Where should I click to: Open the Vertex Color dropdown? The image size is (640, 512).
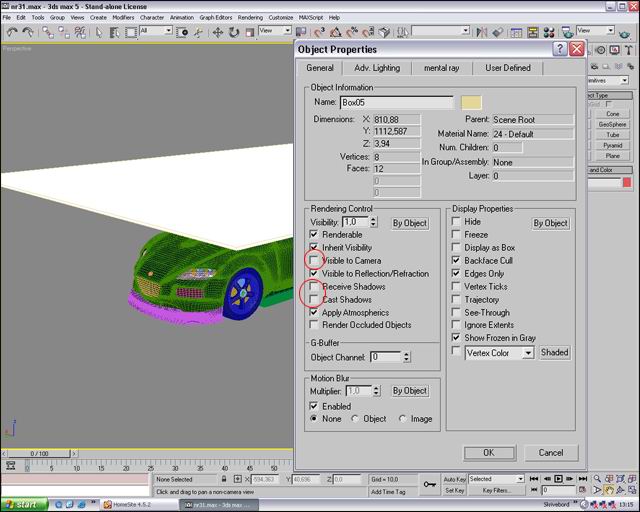pyautogui.click(x=527, y=352)
